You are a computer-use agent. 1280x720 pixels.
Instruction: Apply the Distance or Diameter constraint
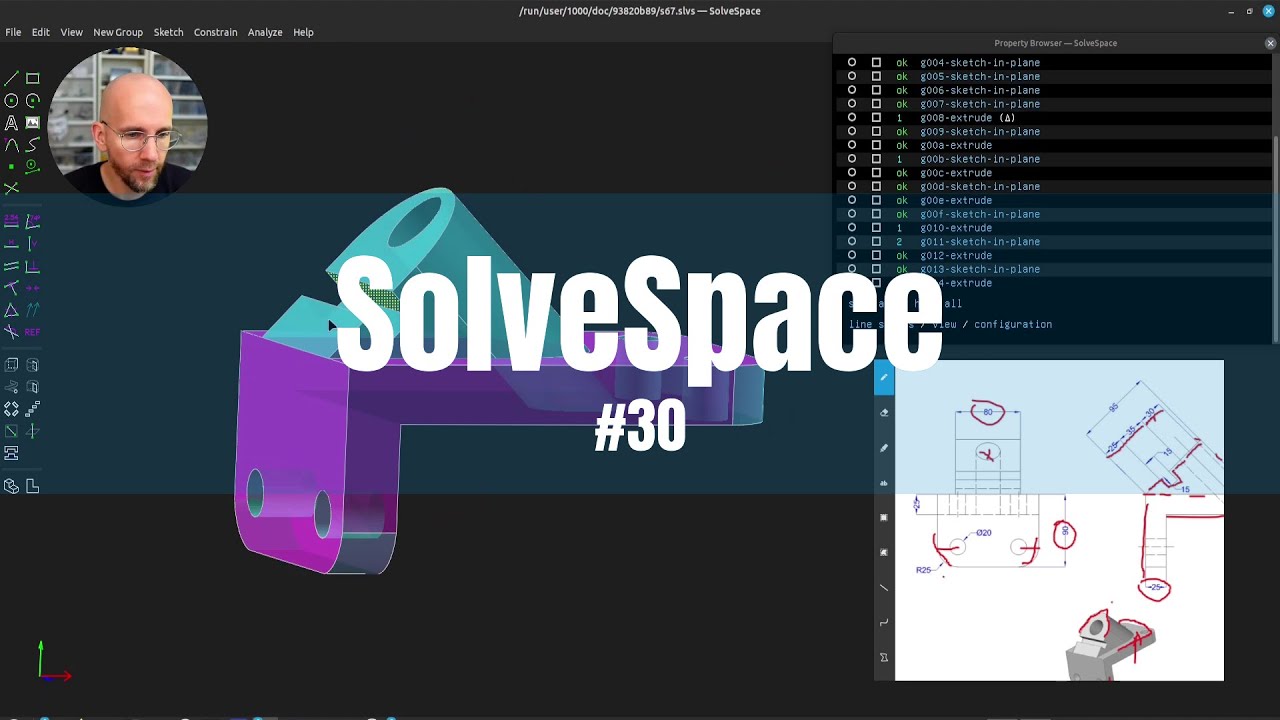click(x=11, y=222)
